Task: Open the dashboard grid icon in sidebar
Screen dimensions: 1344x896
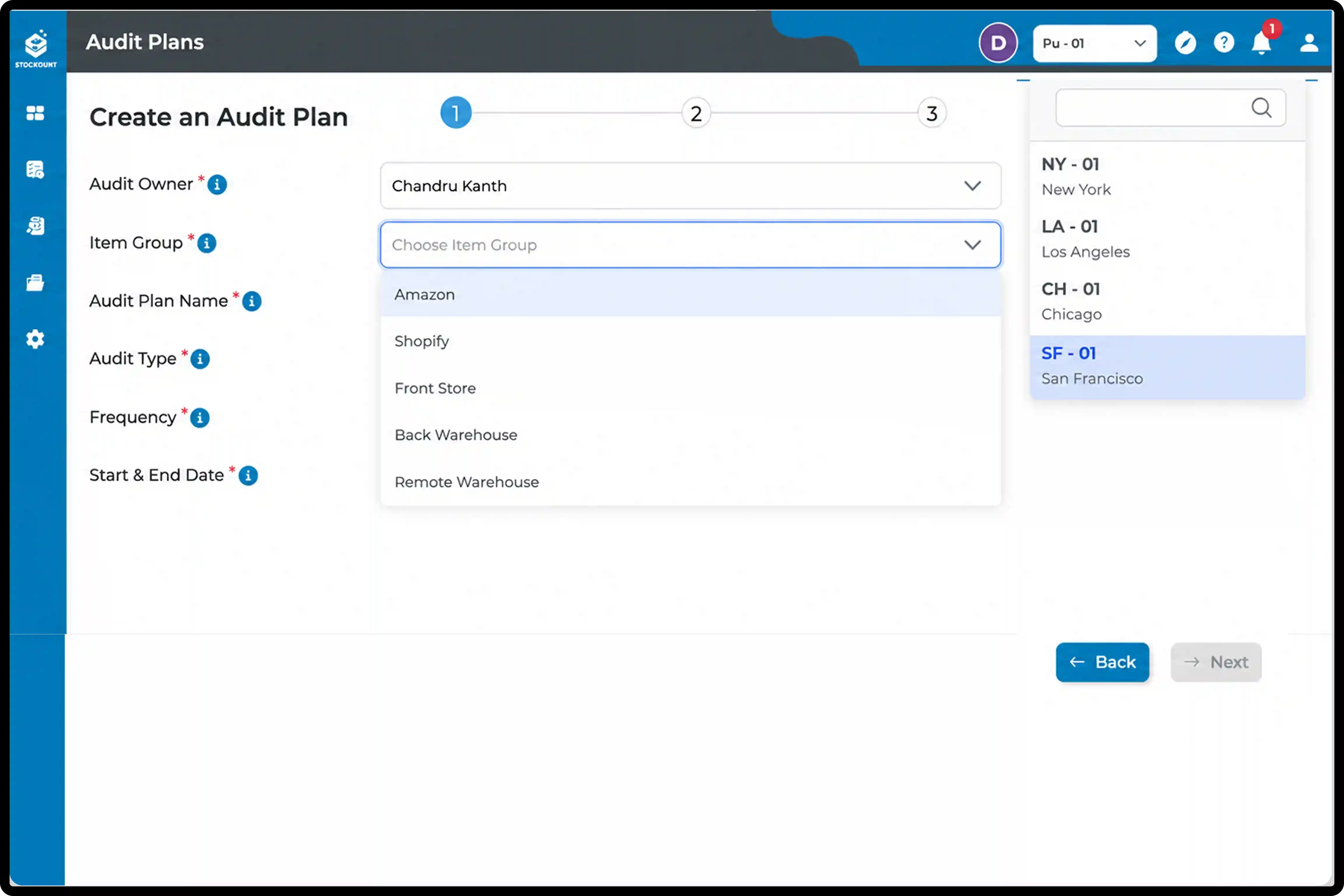Action: (35, 113)
